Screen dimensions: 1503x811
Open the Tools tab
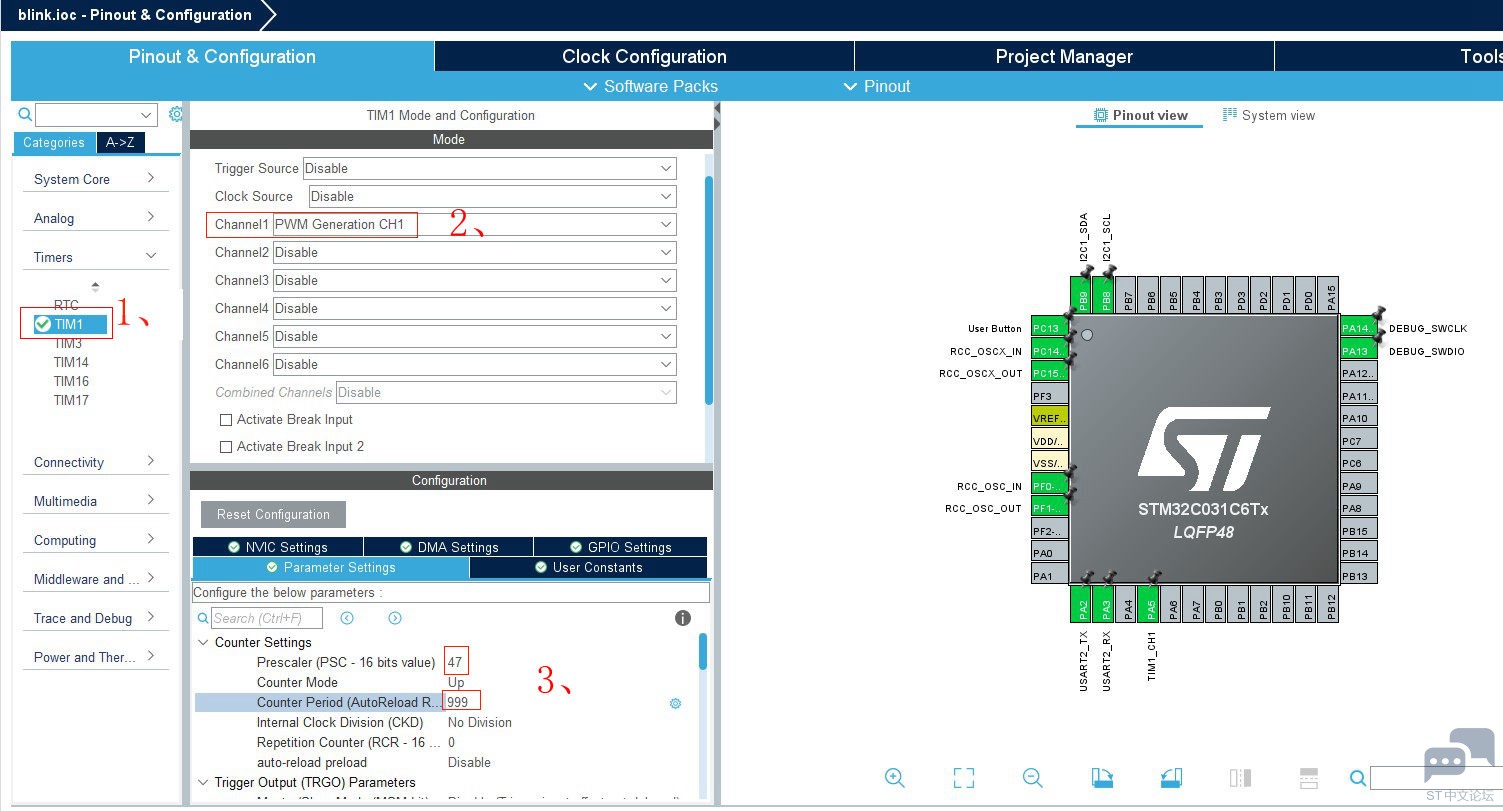(x=1389, y=56)
